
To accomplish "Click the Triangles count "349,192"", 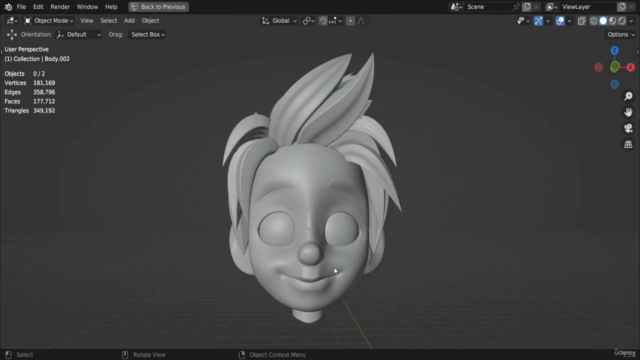I will tap(44, 111).
